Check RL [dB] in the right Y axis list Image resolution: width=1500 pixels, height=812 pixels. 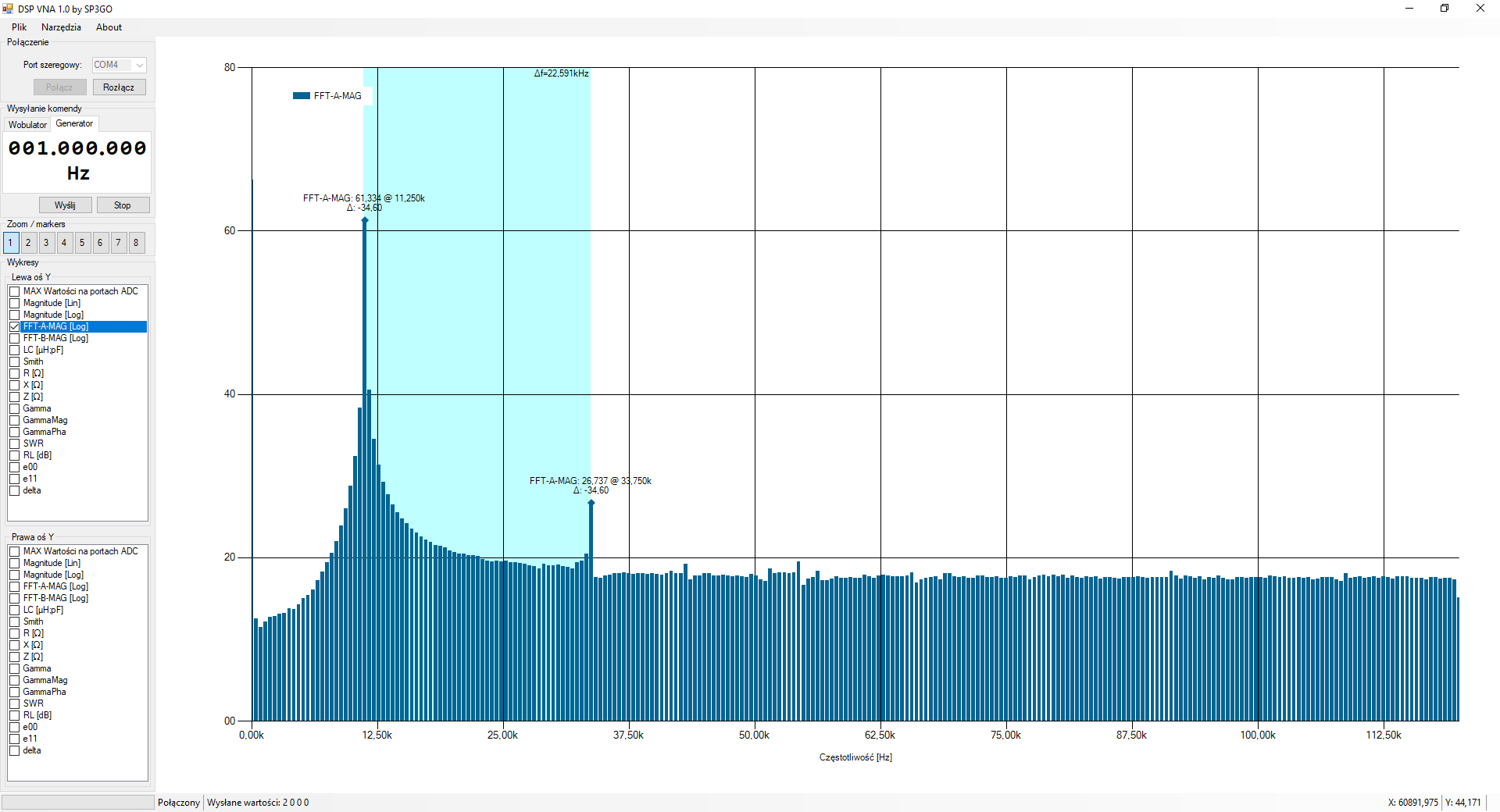click(x=15, y=715)
